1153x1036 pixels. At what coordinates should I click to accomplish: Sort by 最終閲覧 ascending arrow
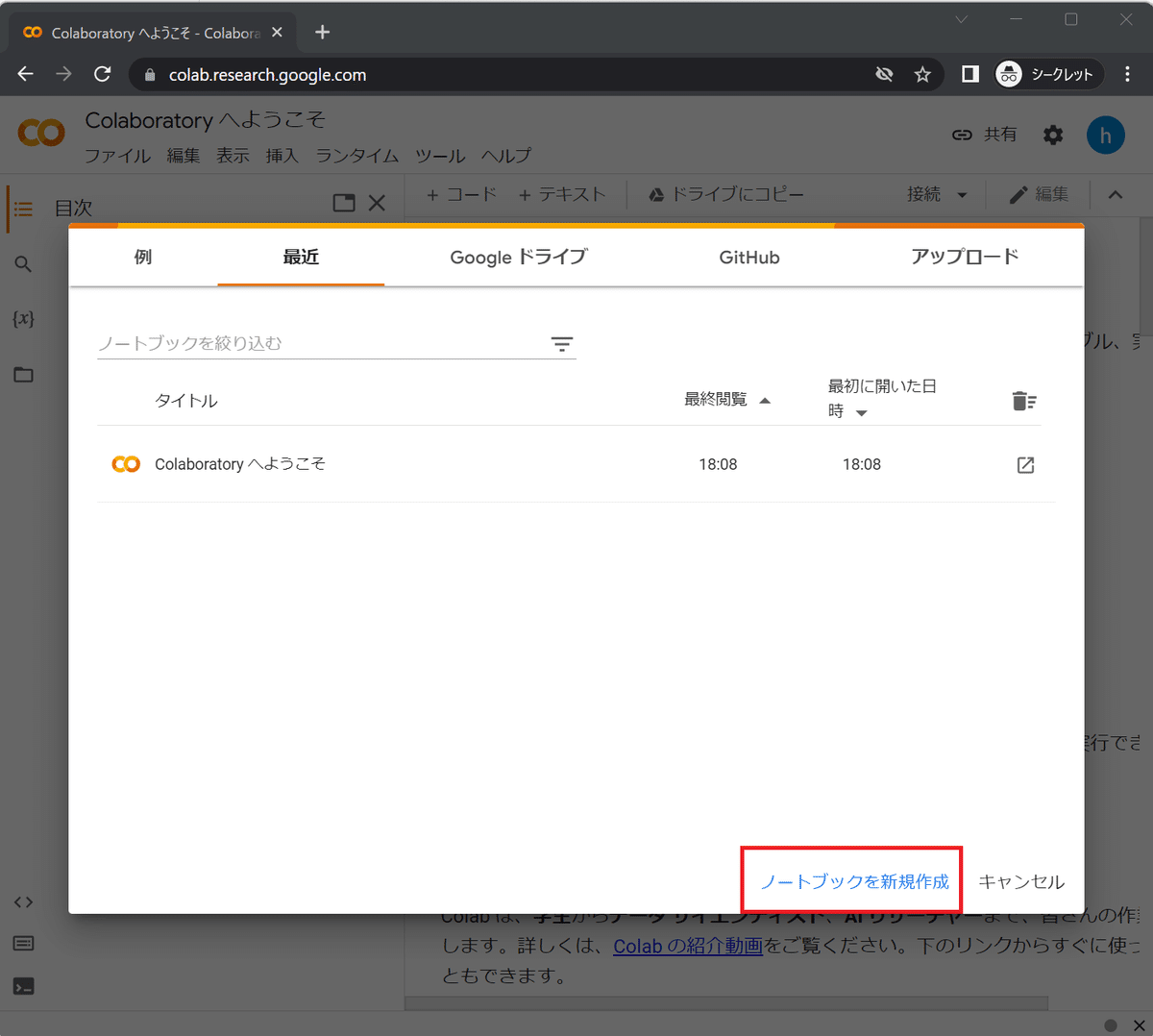(765, 401)
